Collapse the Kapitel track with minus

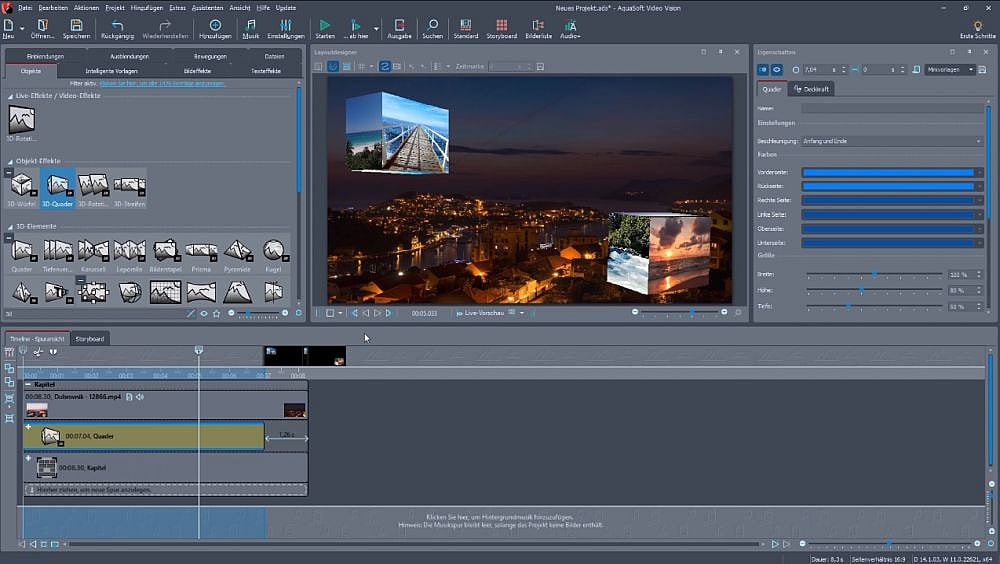coord(28,384)
